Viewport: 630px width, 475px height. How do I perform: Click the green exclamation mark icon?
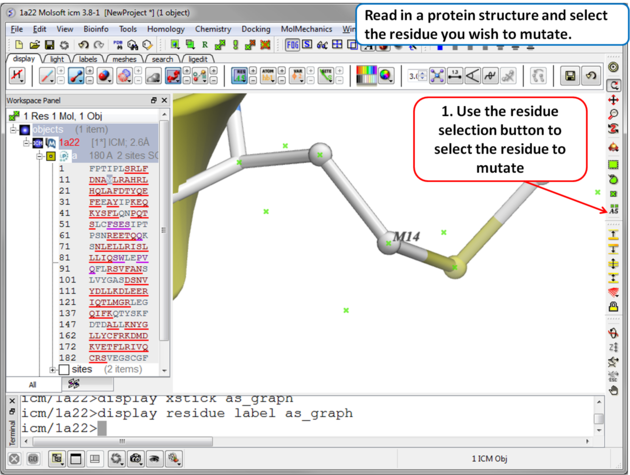coord(235,45)
